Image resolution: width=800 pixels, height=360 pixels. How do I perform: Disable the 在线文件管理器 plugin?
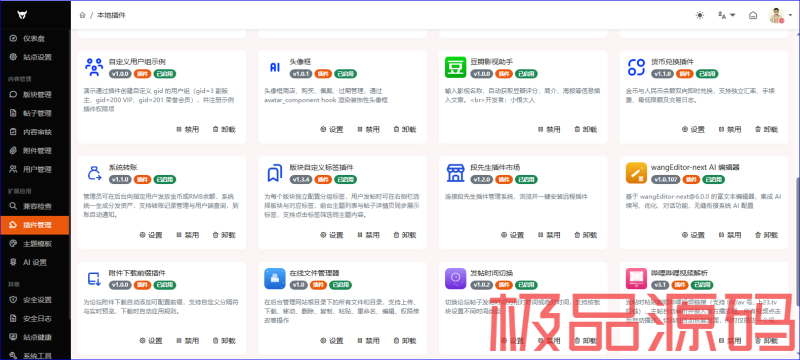click(368, 341)
